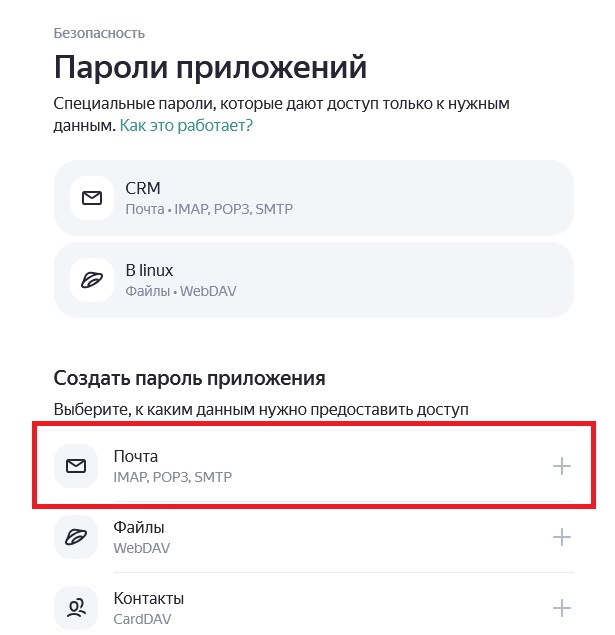This screenshot has height=635, width=615.
Task: Click Почта · IMAP, POP3, SMTP under CRM
Action: [x=209, y=209]
